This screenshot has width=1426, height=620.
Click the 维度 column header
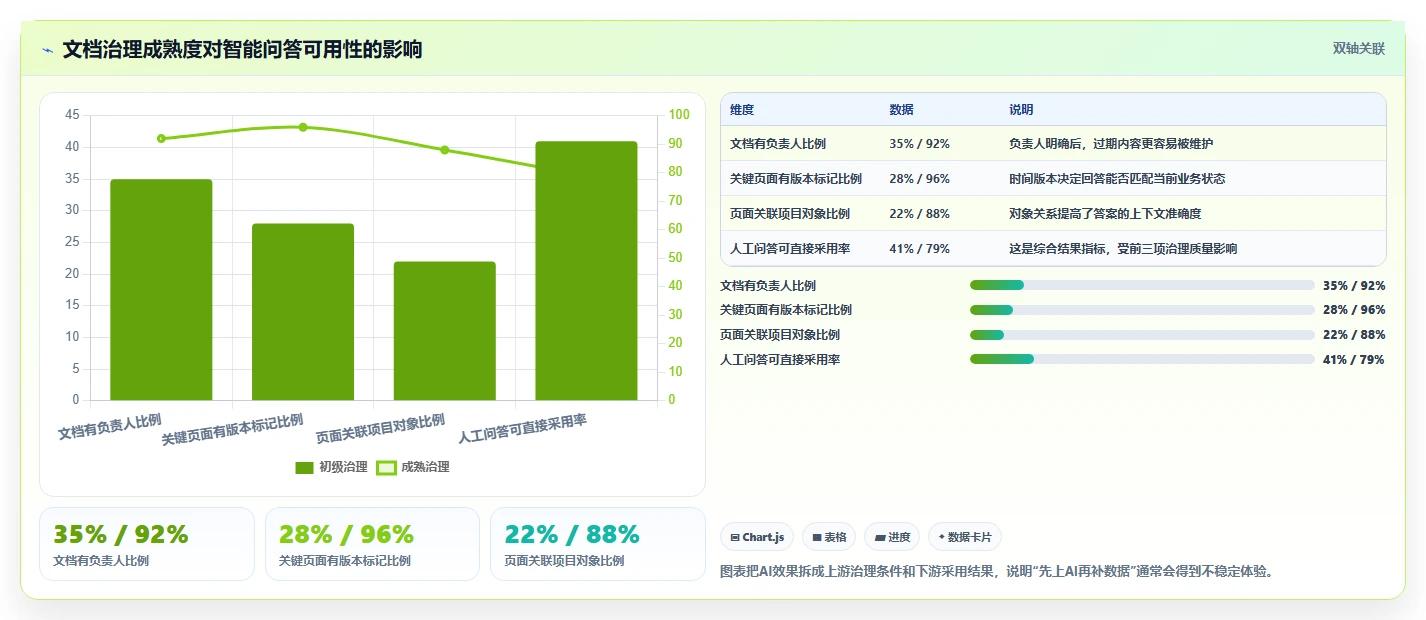coord(742,110)
